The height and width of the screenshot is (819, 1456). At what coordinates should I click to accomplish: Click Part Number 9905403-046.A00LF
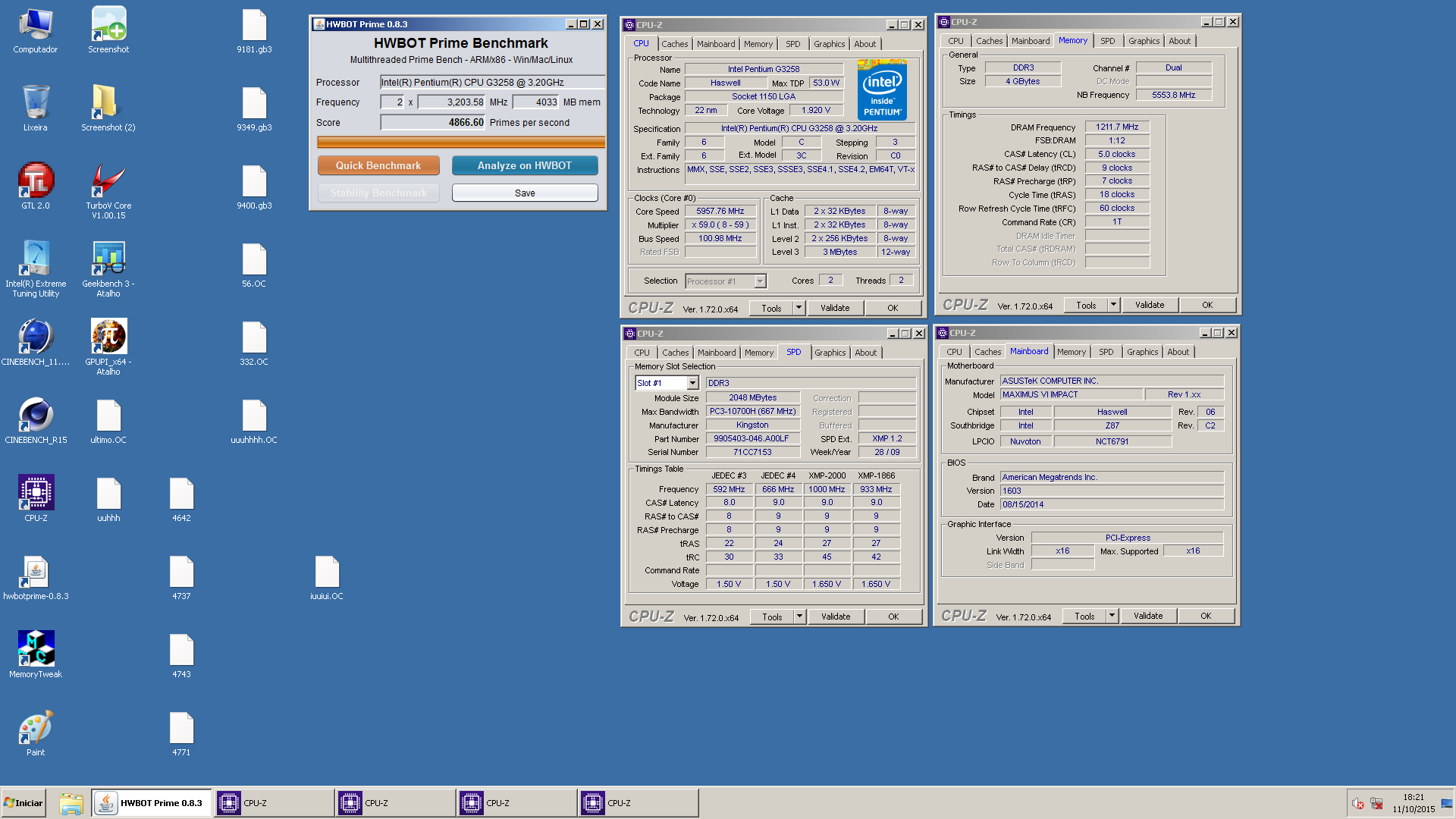[752, 438]
